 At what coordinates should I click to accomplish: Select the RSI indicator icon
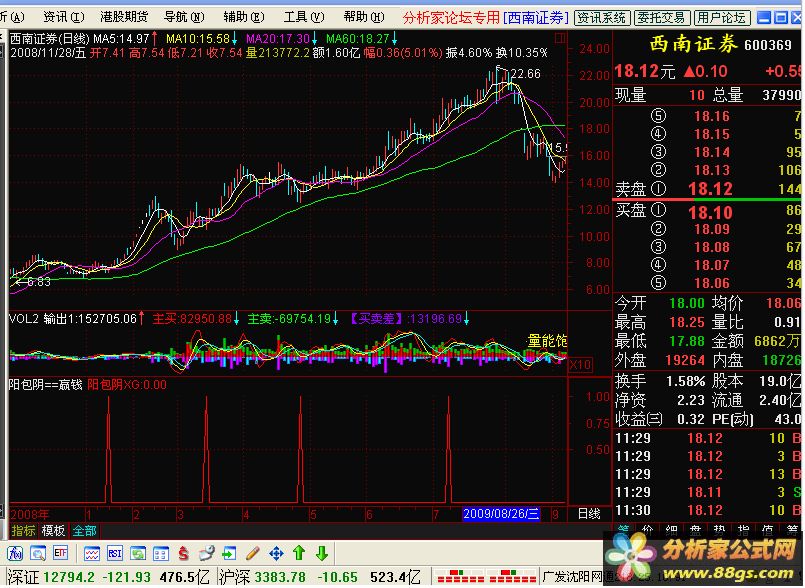[x=115, y=554]
